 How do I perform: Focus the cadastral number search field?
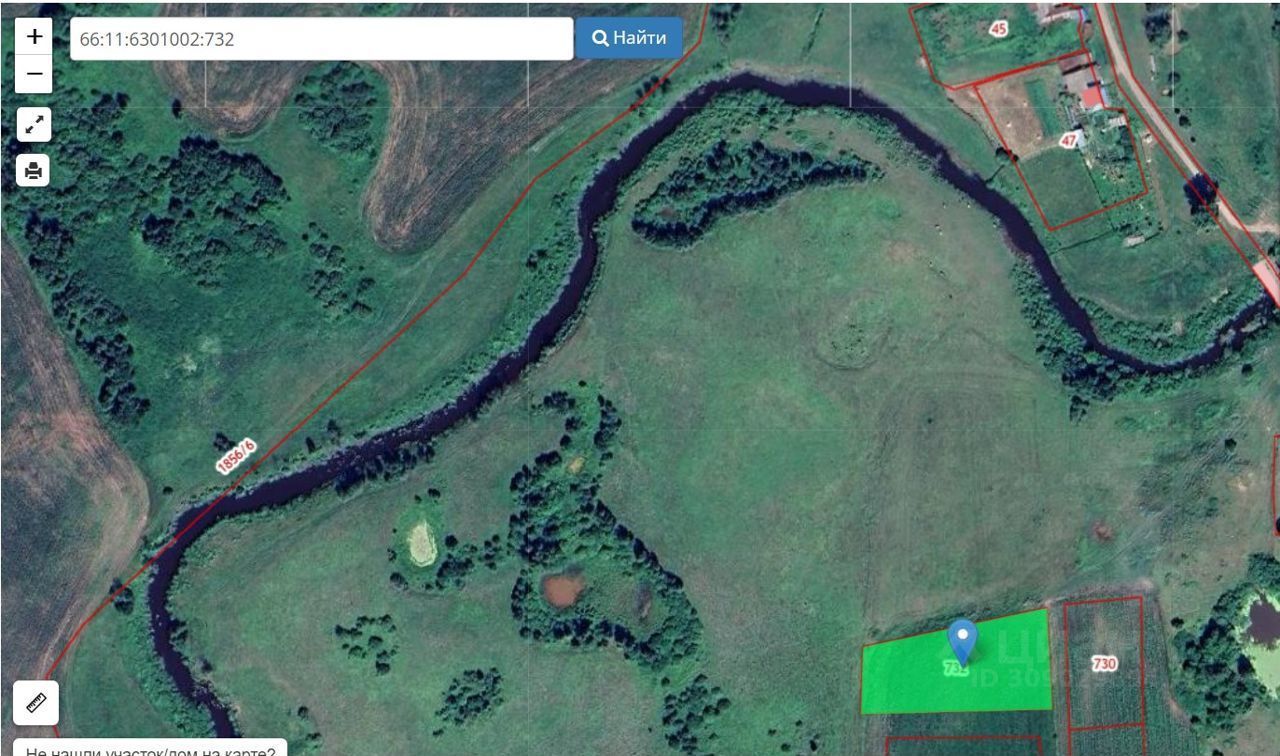pos(321,39)
